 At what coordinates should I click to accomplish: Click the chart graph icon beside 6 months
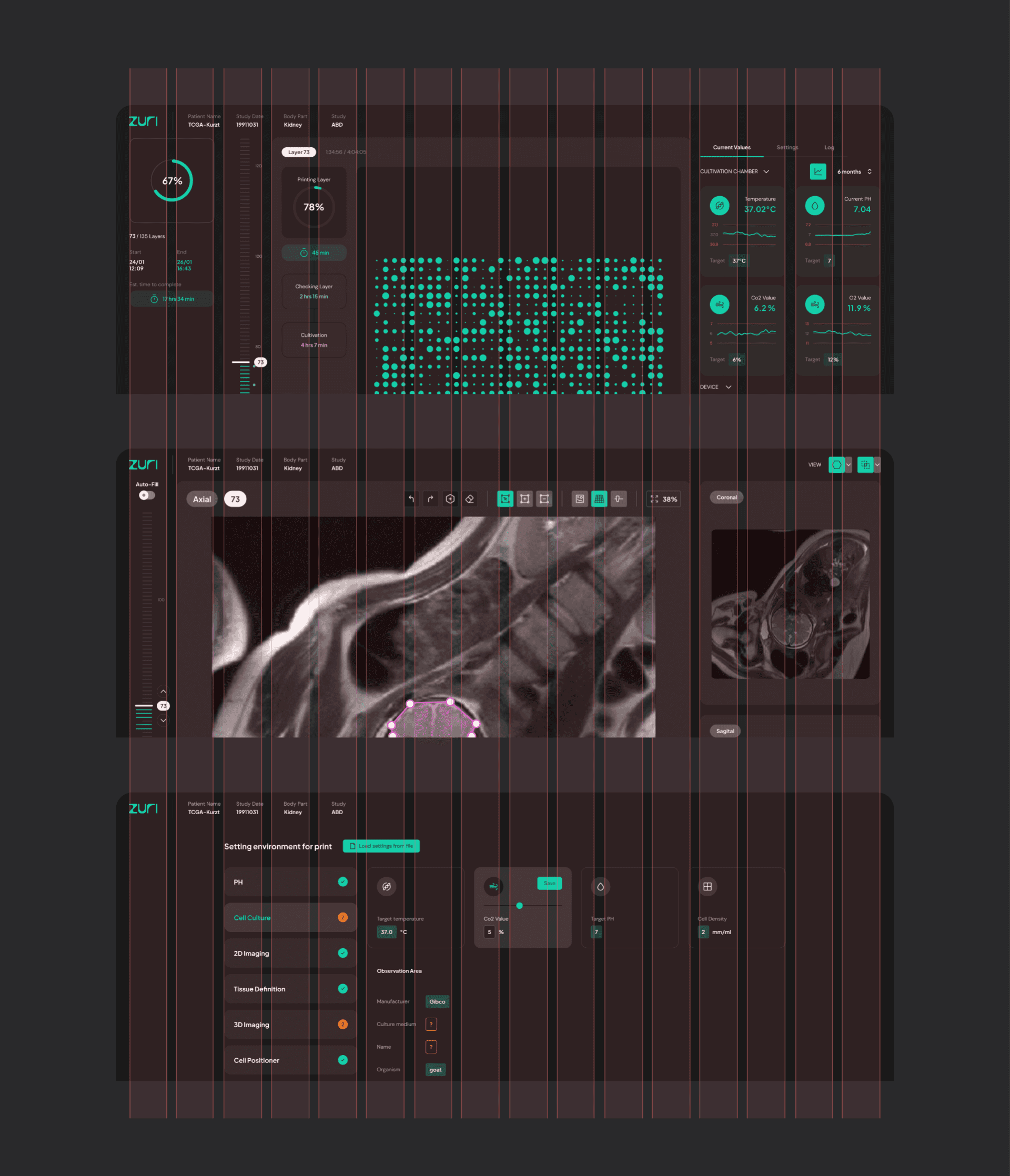(x=817, y=171)
